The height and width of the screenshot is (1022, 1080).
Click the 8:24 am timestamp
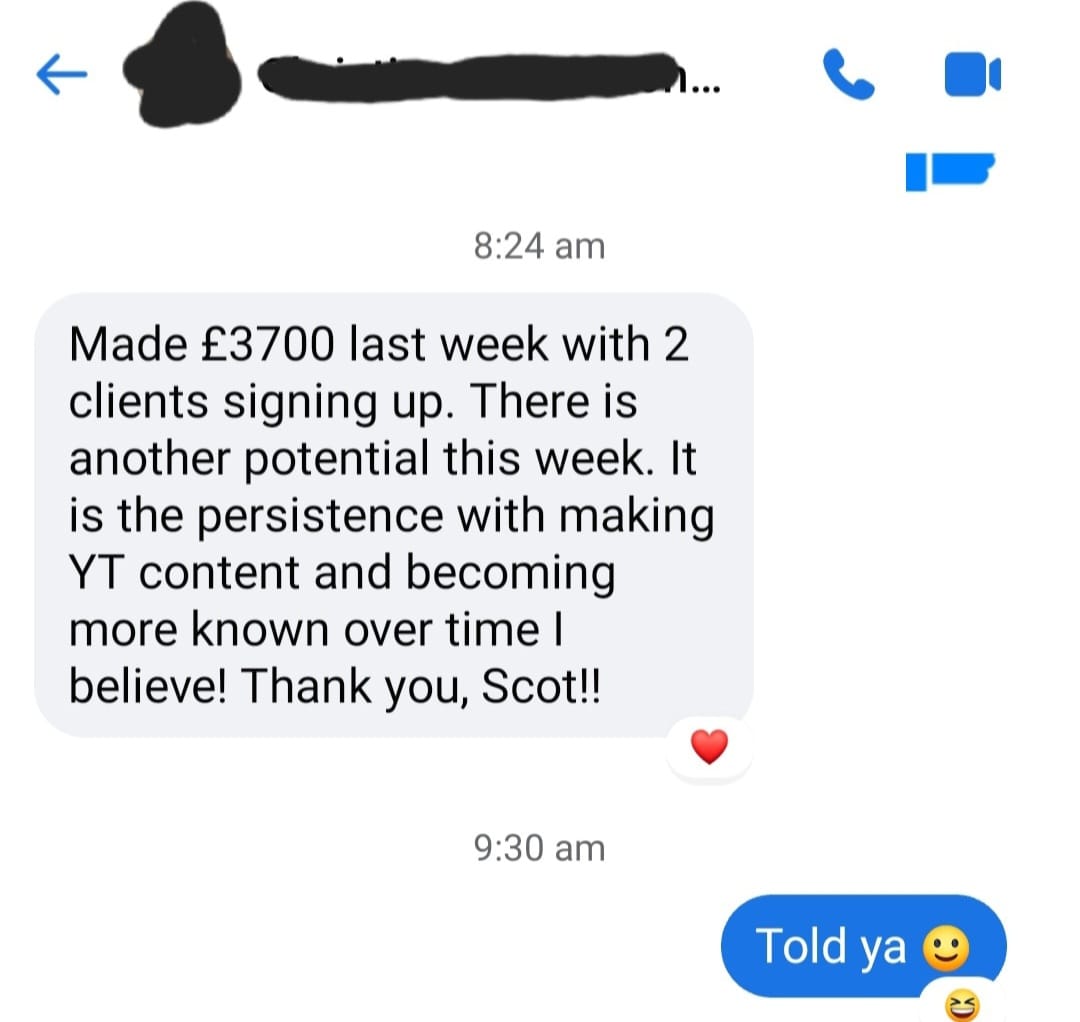point(539,246)
